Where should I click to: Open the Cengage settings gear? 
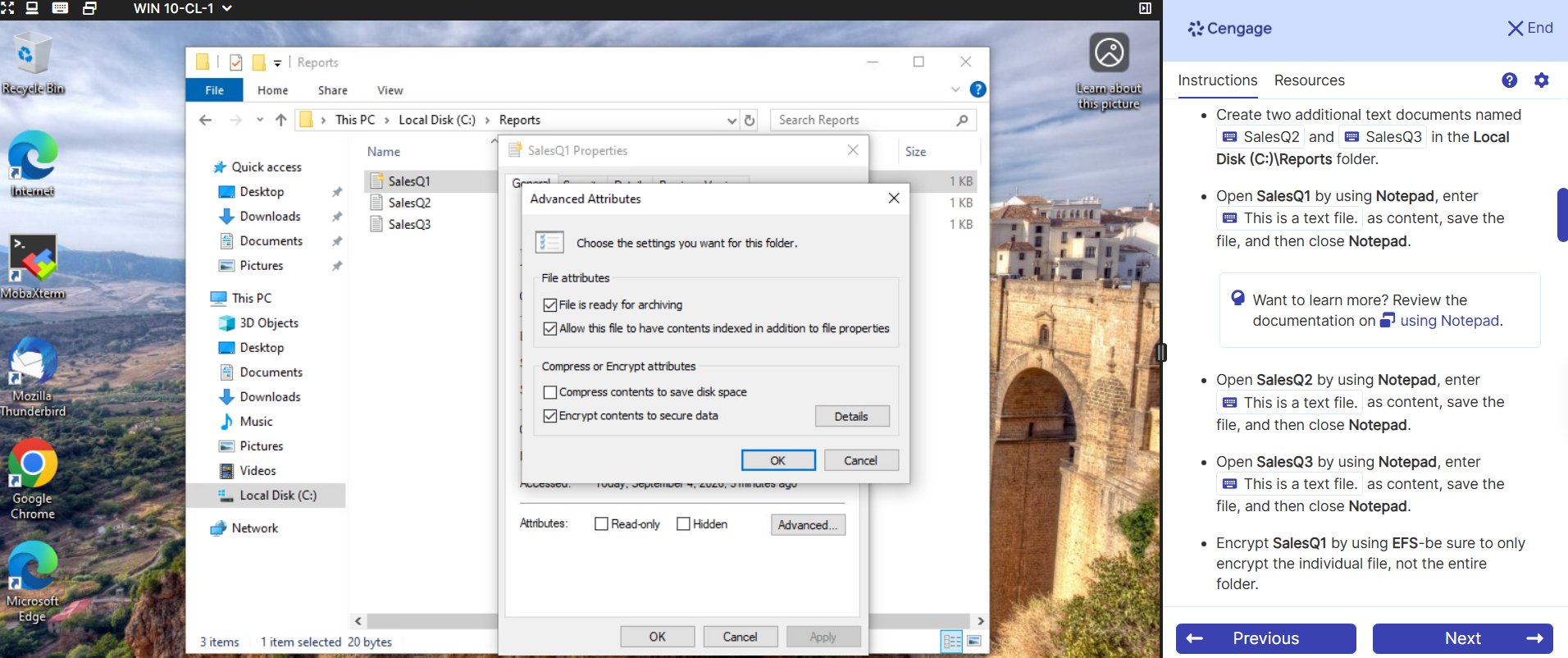pos(1542,80)
